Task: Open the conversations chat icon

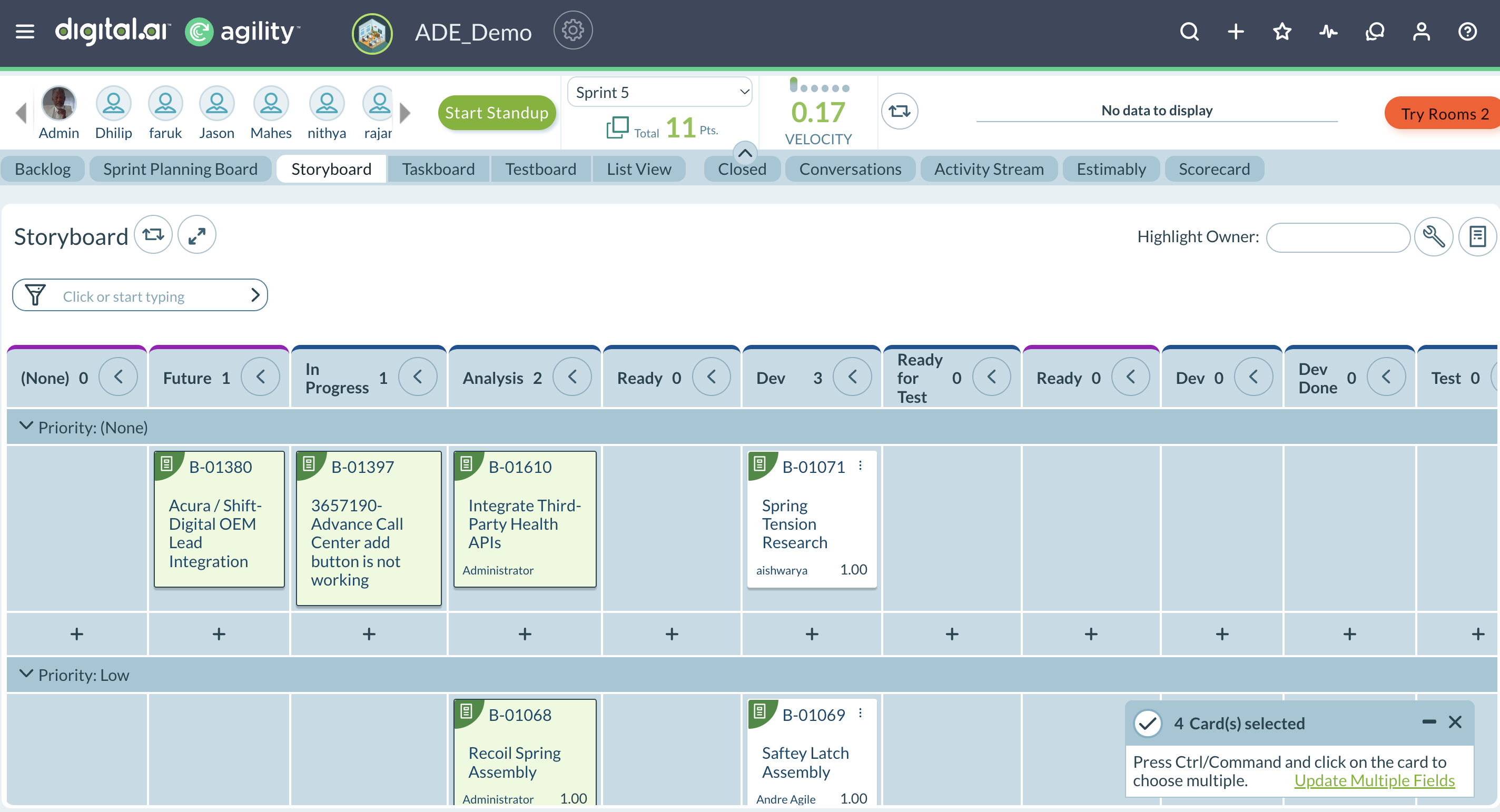Action: pyautogui.click(x=1375, y=32)
